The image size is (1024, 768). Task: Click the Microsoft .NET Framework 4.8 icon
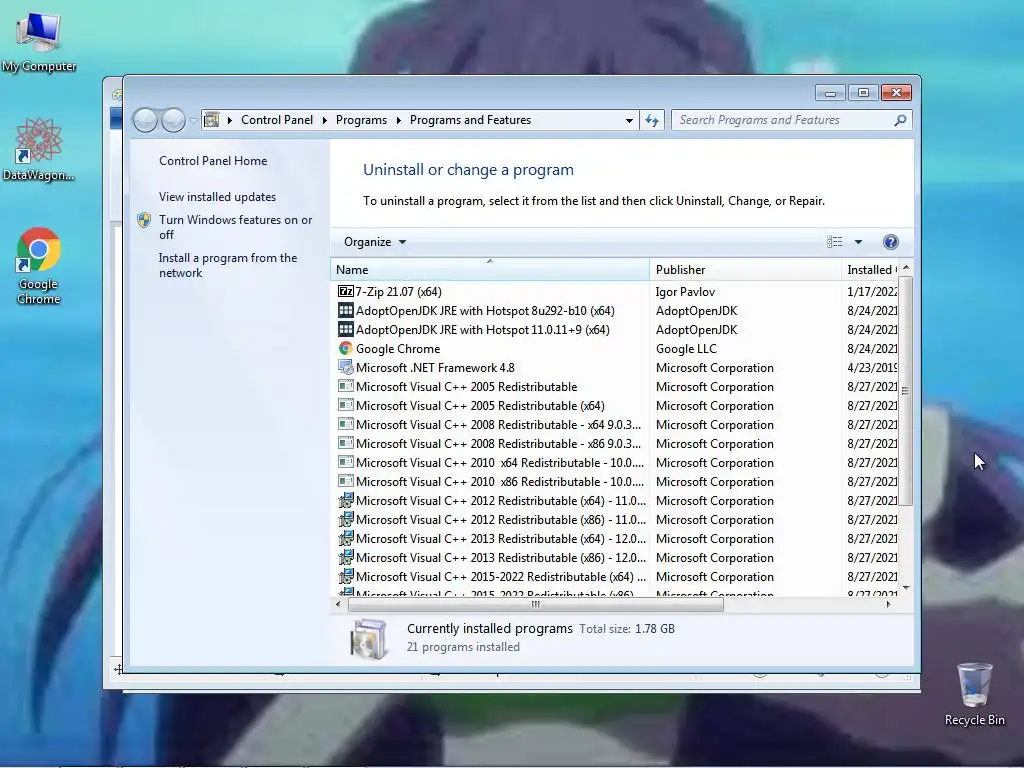point(345,368)
